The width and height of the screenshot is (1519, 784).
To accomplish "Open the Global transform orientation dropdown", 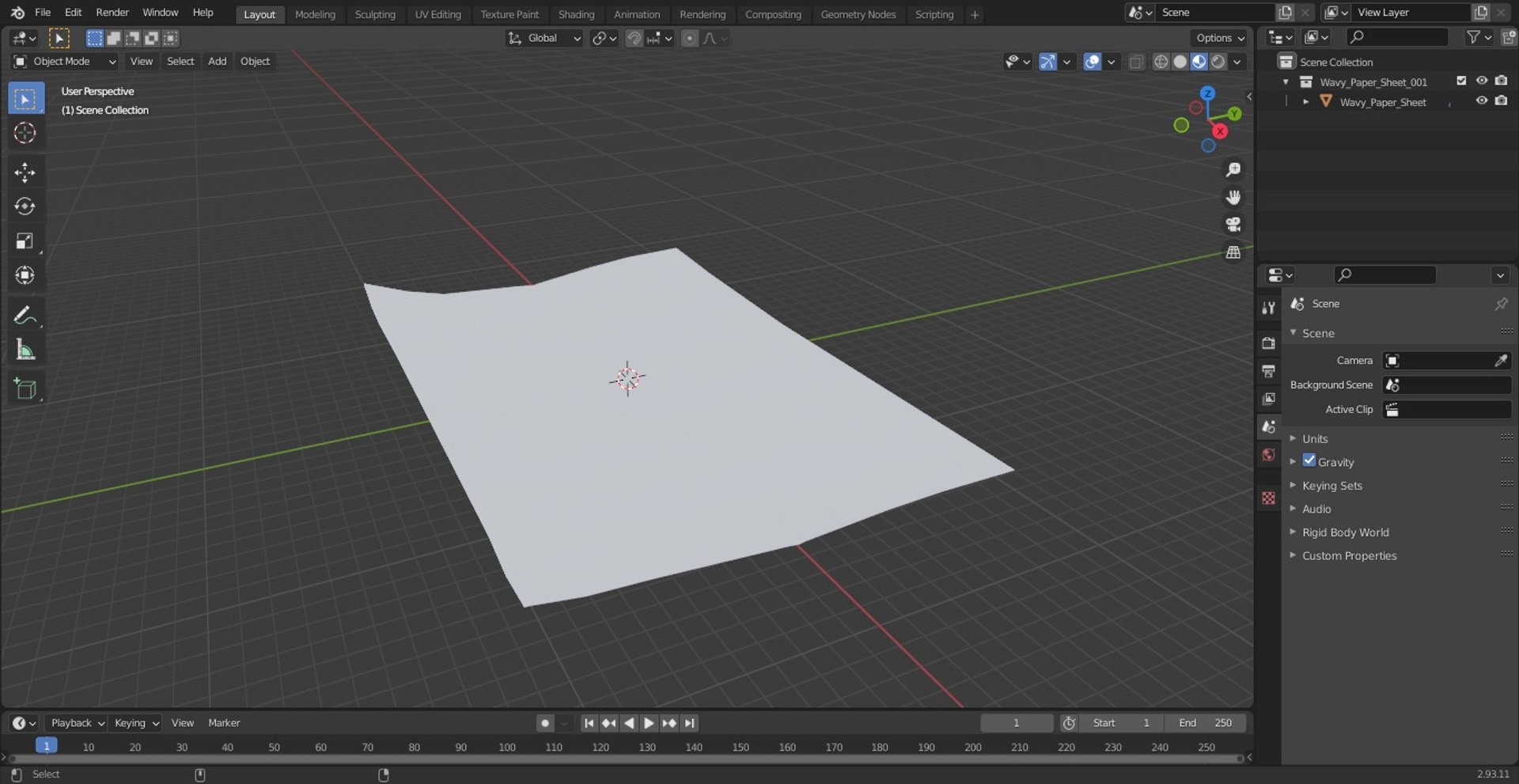I will point(544,38).
